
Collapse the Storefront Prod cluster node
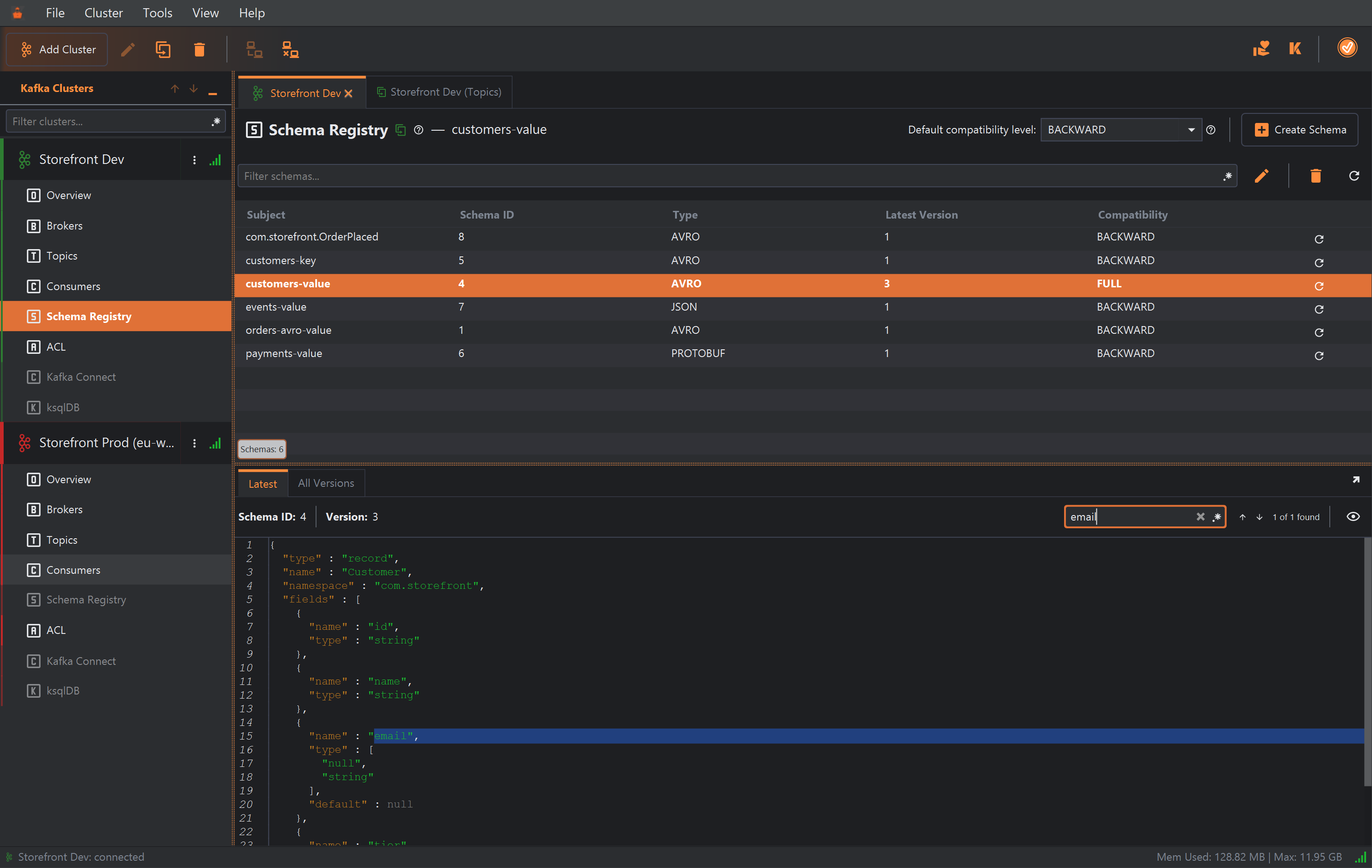click(x=91, y=443)
